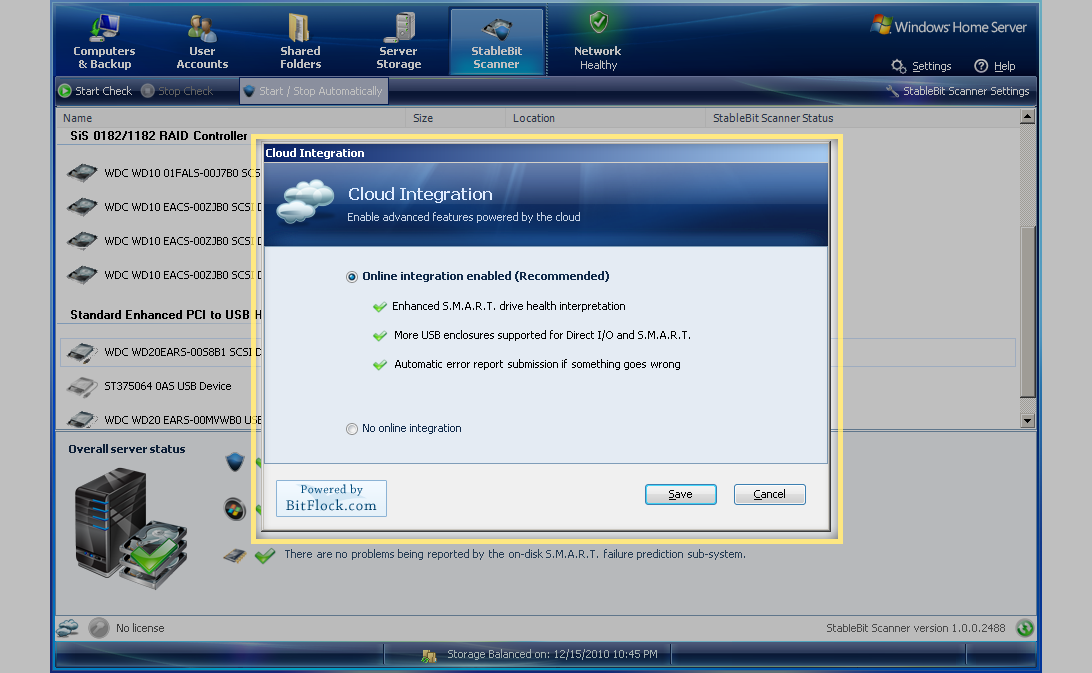Screen dimensions: 1092x673
Task: Click the cloud icon in status bar
Action: 68,628
